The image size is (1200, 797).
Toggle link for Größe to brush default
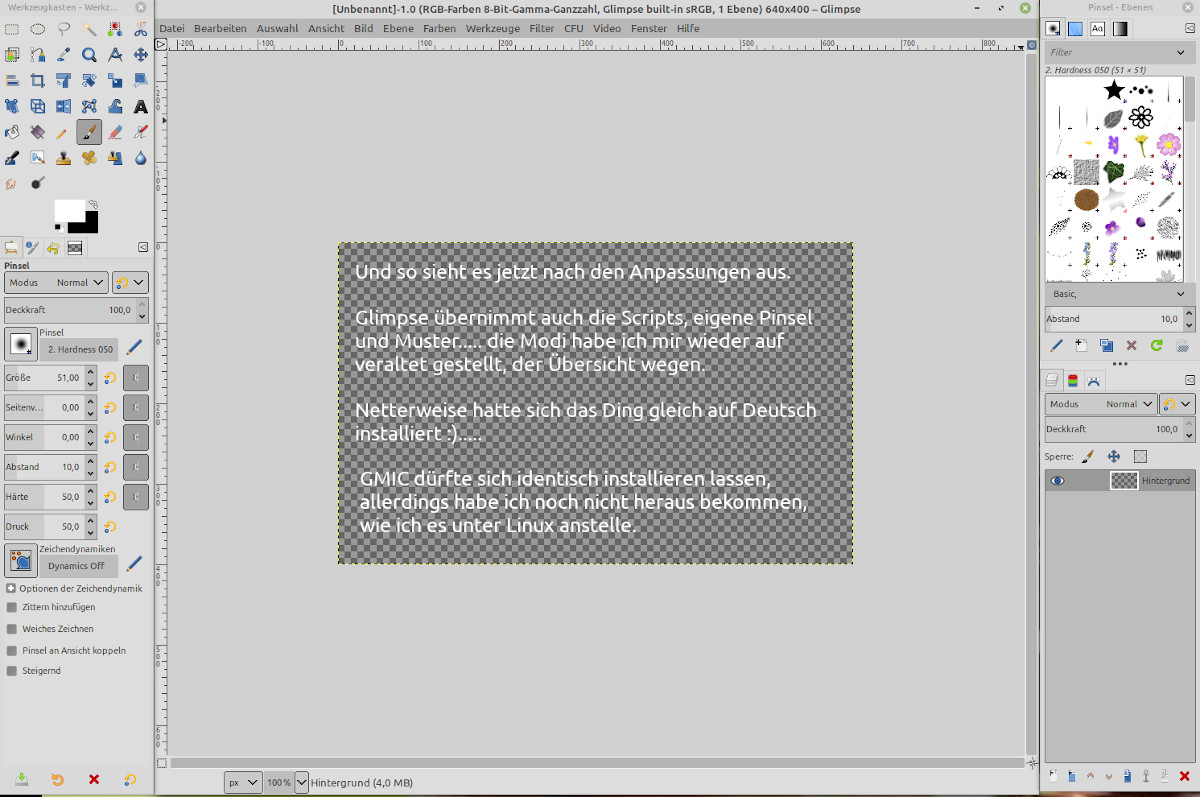(x=136, y=378)
